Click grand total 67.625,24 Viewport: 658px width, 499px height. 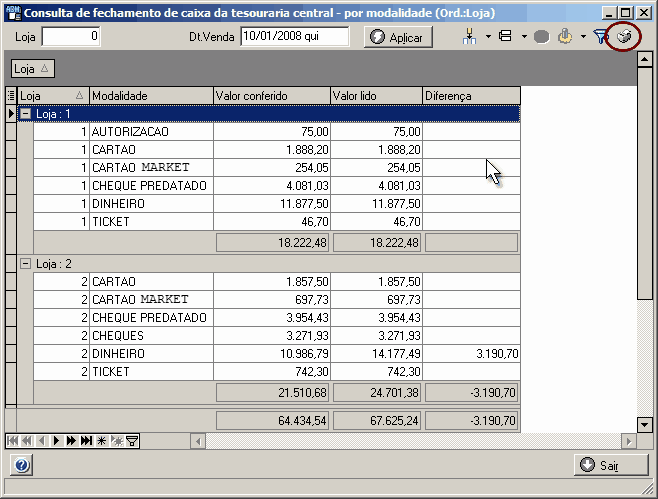pos(377,421)
